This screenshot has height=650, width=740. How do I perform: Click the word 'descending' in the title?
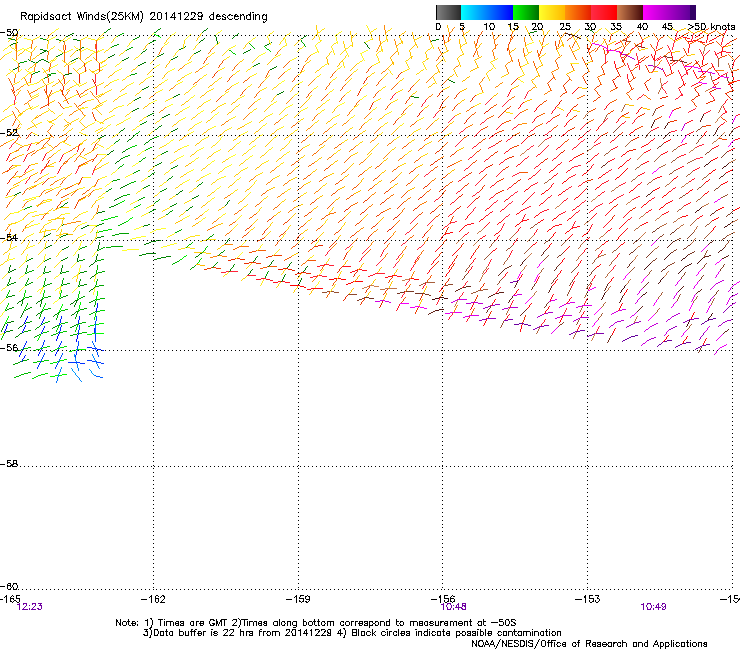[x=238, y=17]
